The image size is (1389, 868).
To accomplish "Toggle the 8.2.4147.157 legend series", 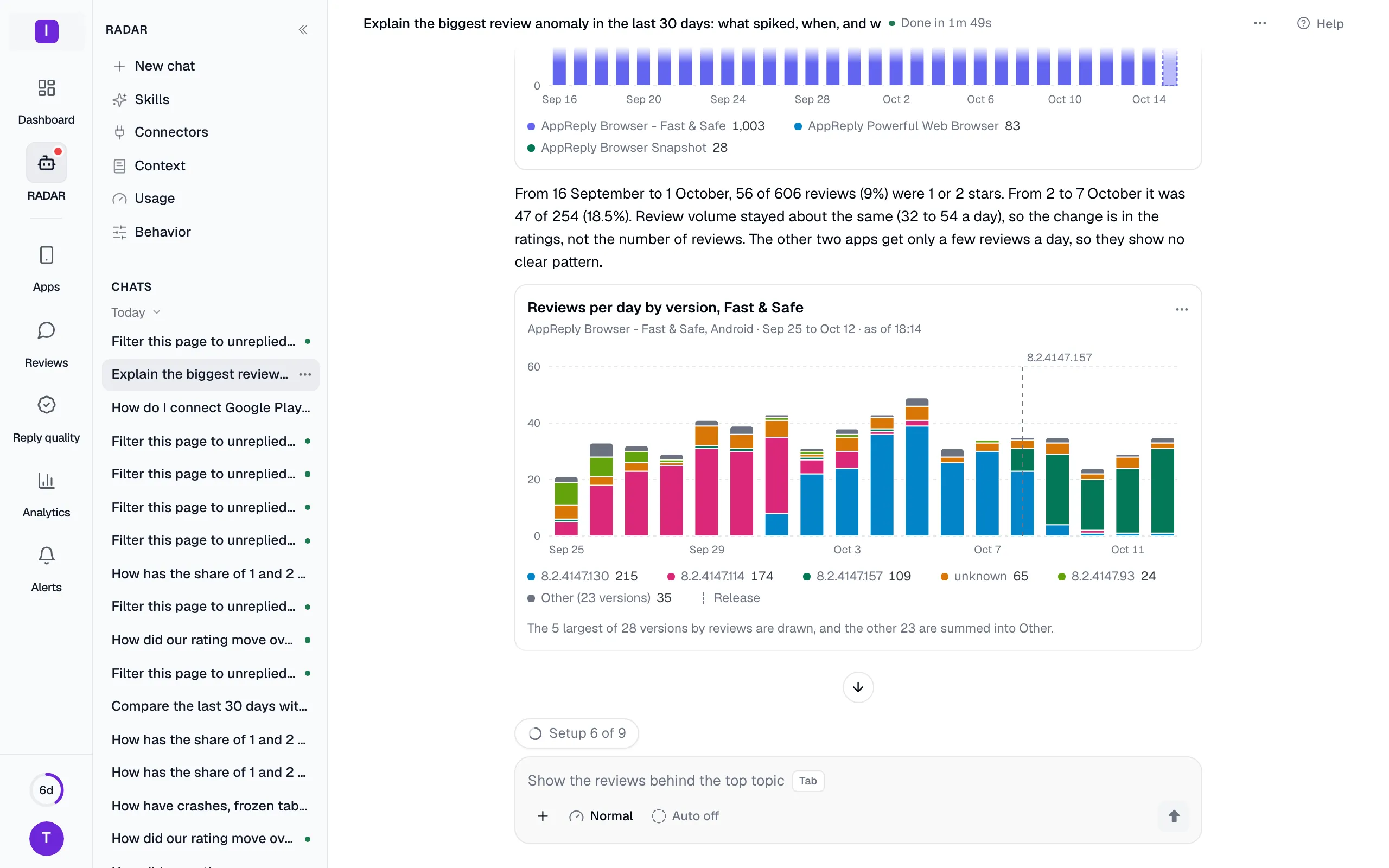I will 857,576.
